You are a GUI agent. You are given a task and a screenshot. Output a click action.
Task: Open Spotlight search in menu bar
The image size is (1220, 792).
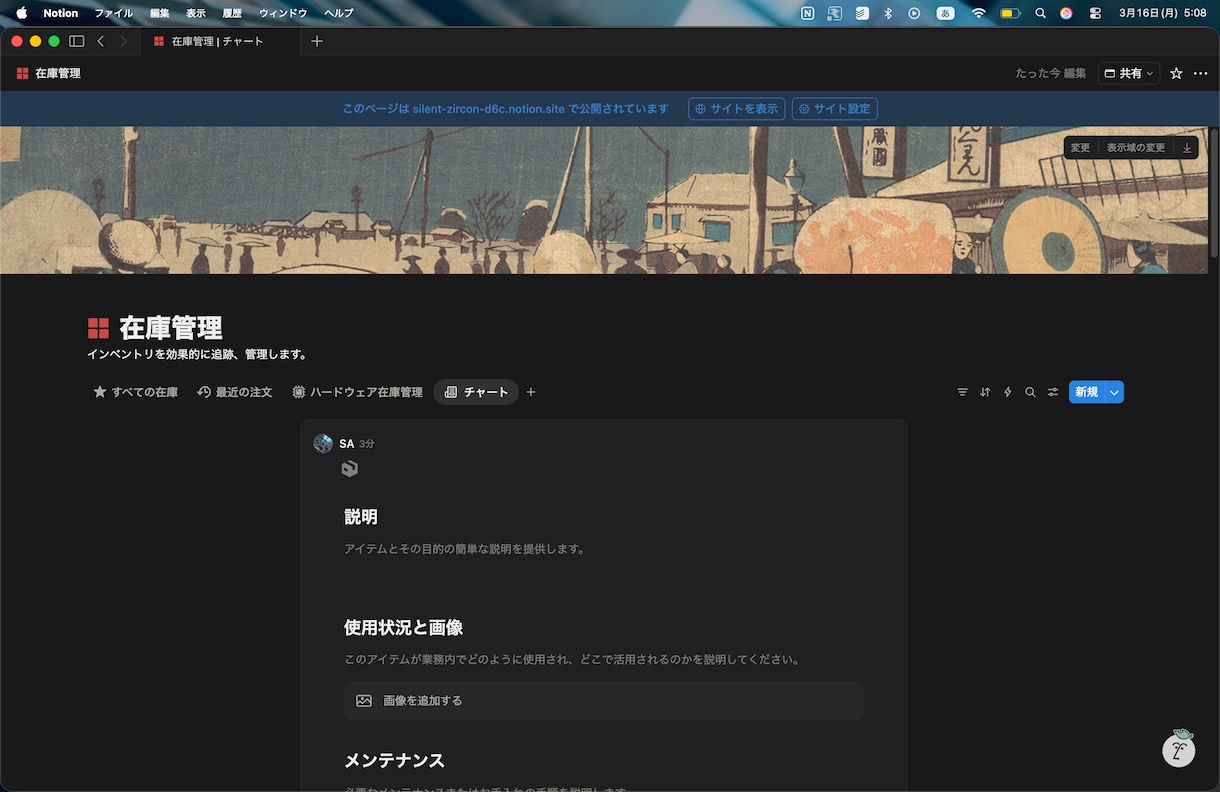click(x=1041, y=13)
